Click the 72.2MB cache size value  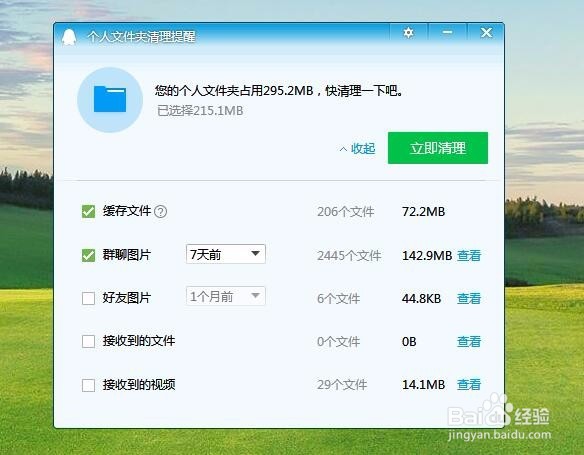click(423, 211)
